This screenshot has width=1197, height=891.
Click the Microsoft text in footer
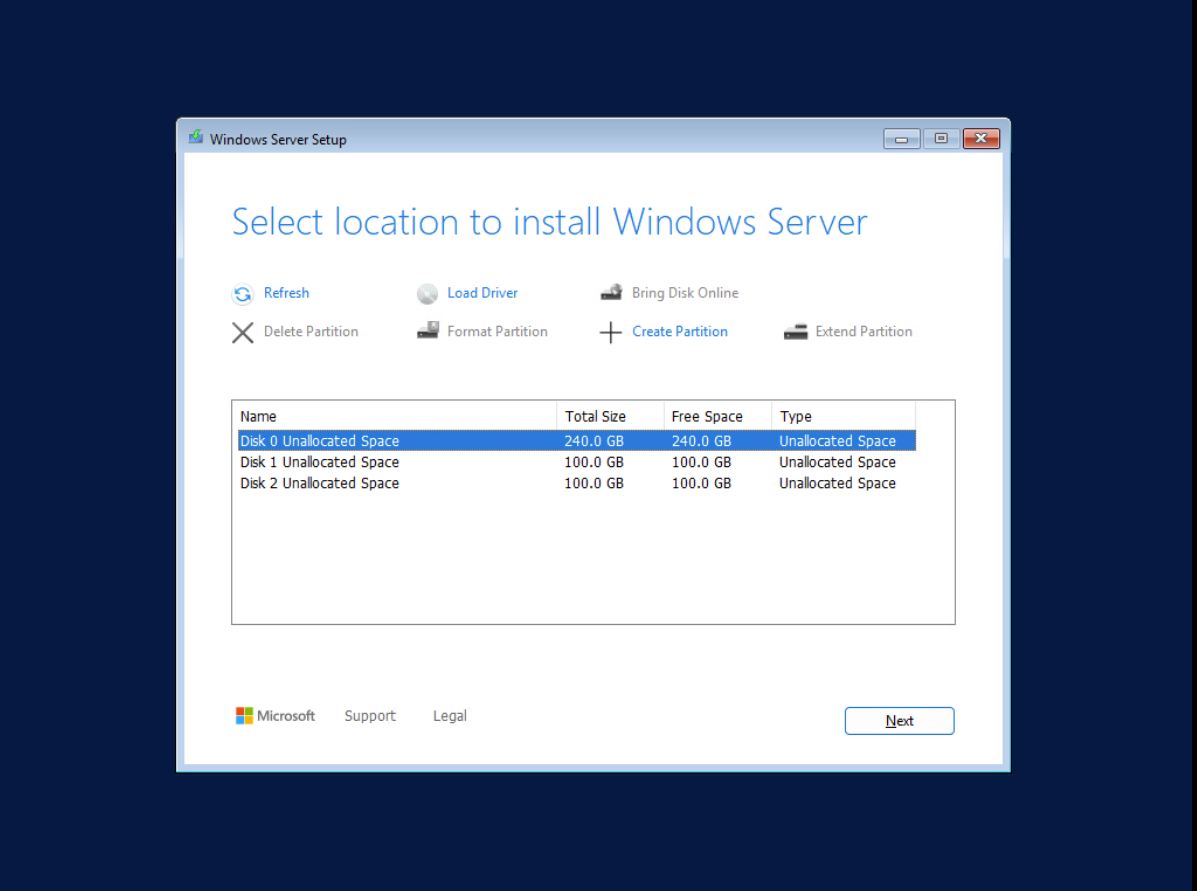pos(286,715)
